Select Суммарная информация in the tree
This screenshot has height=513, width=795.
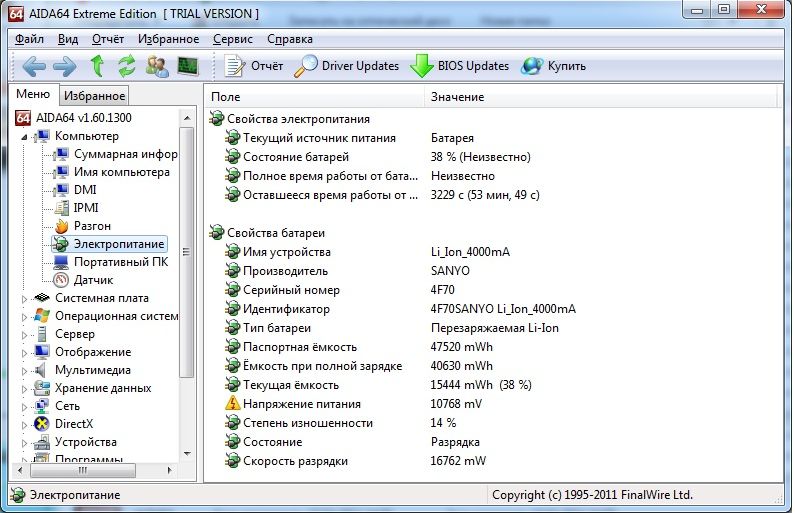pyautogui.click(x=125, y=154)
